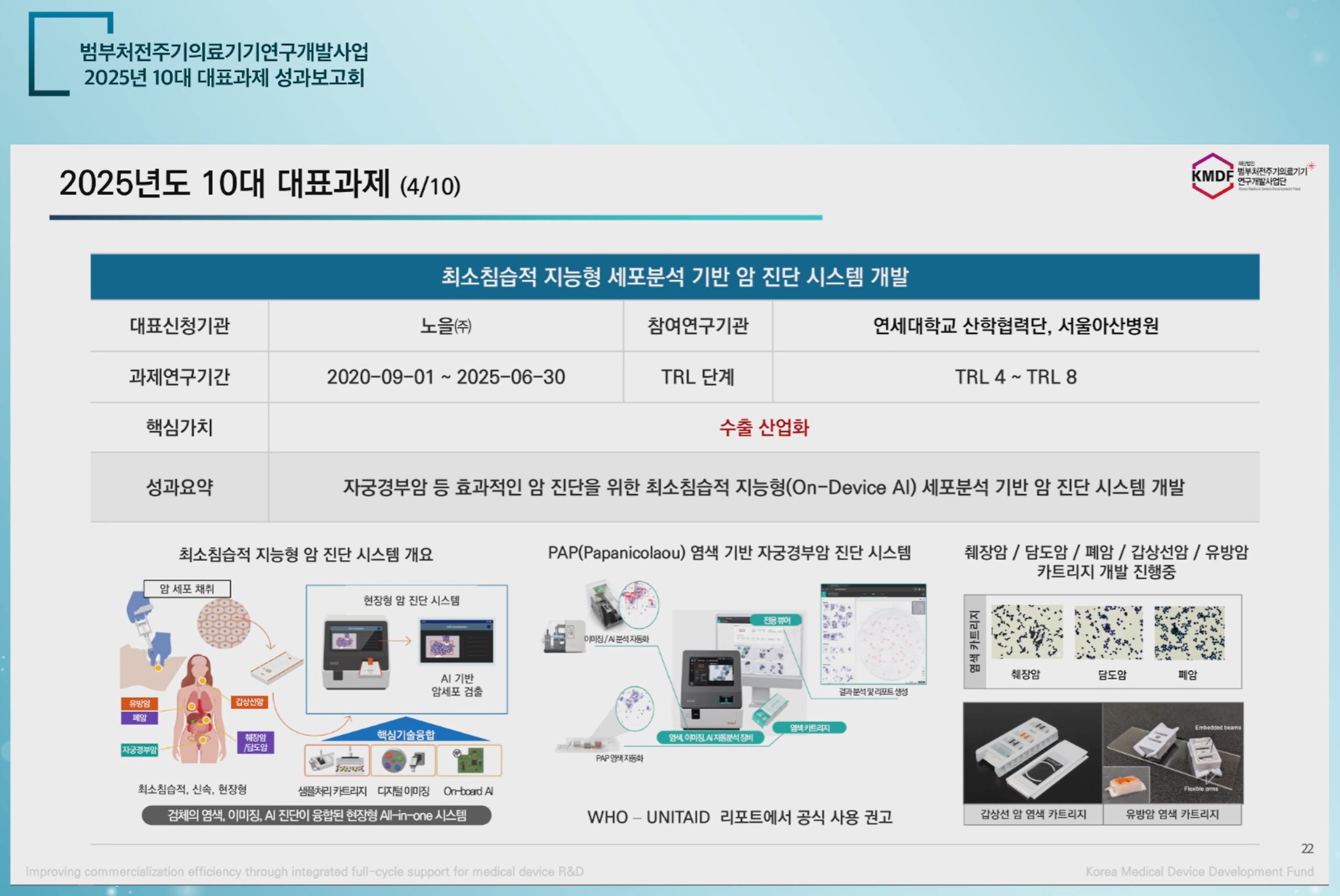Click the '결과 분석 및 리포트 생성' screenshot
The image size is (1340, 896).
click(873, 633)
